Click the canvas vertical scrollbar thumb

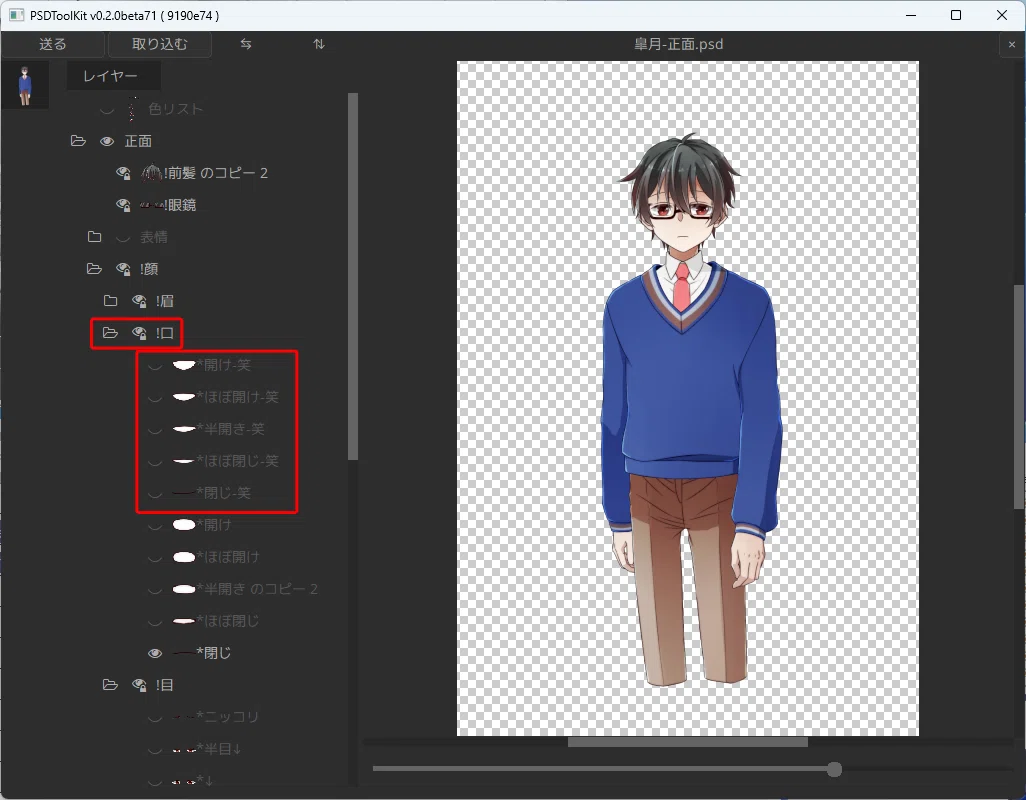pos(1019,397)
